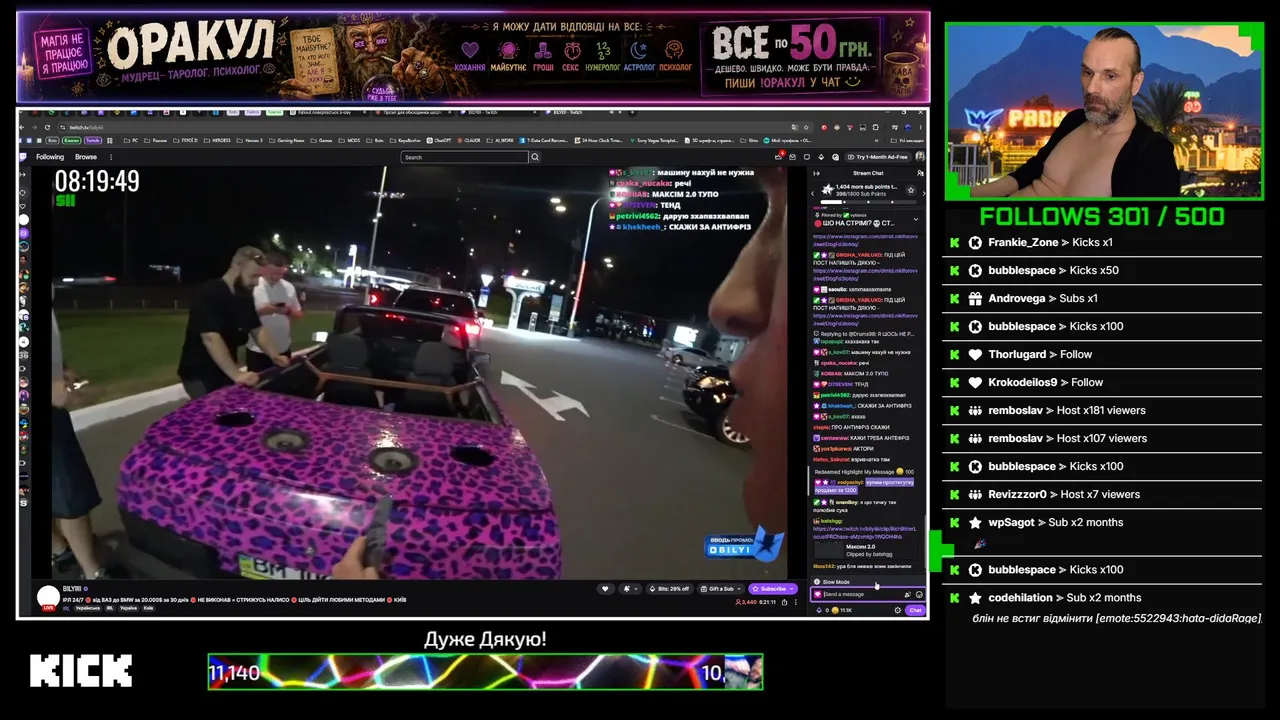Toggle channel notifications bell button
The width and height of the screenshot is (1280, 720).
tap(628, 589)
